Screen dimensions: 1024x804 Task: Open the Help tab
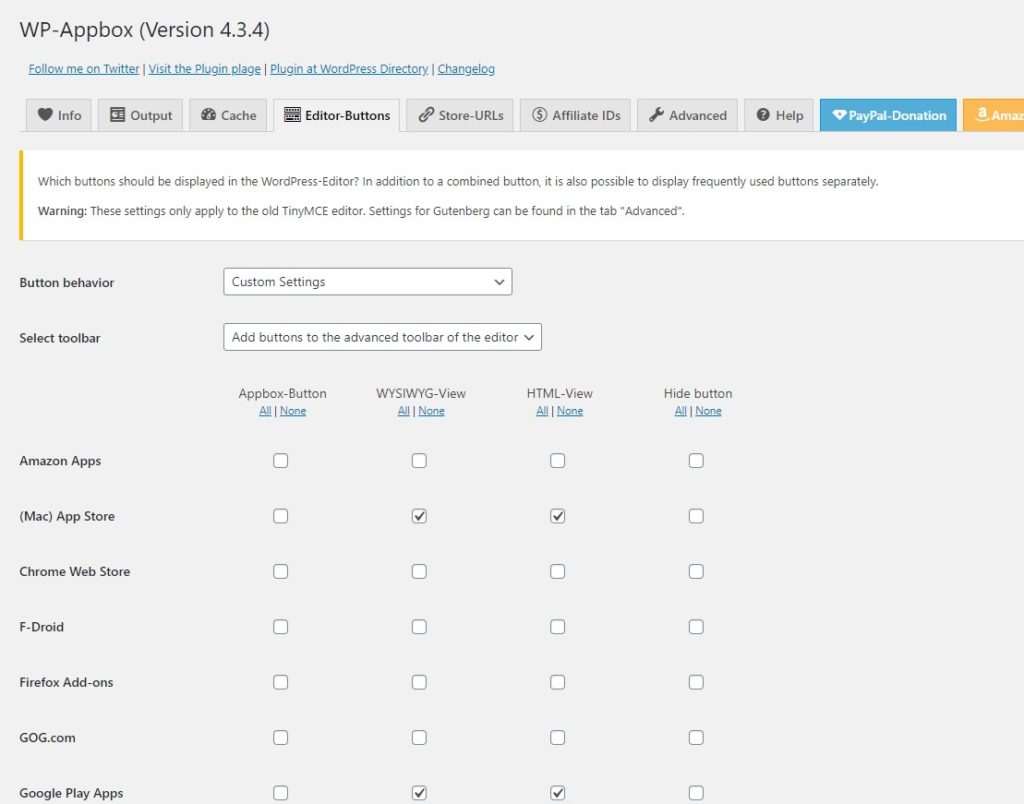click(779, 115)
